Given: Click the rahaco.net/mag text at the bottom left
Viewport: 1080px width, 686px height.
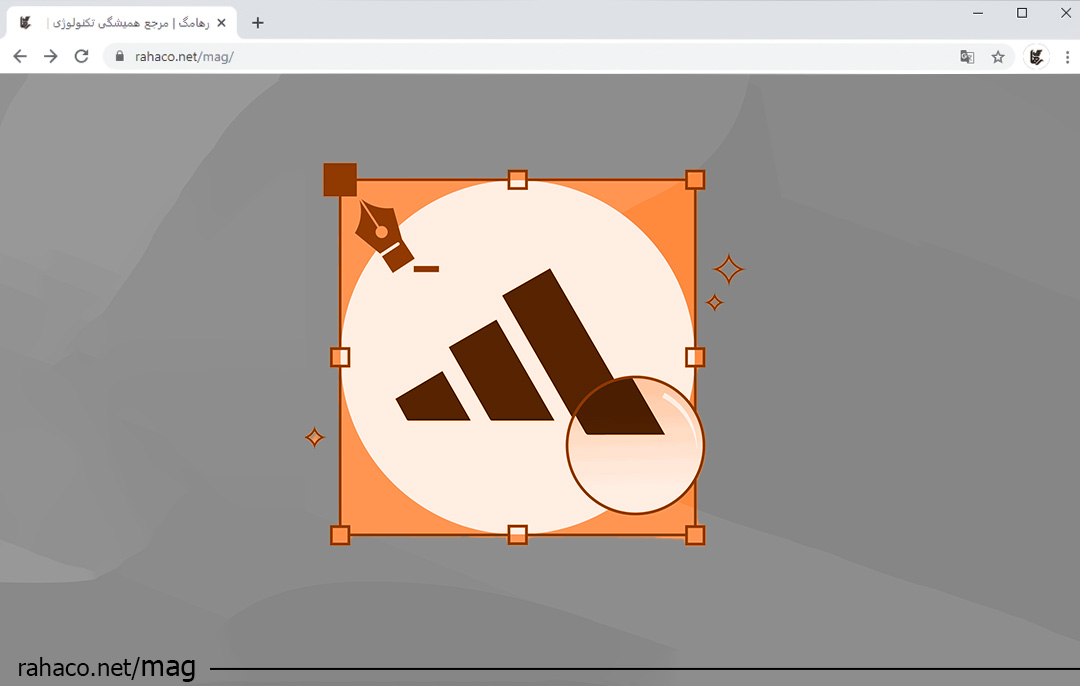Looking at the screenshot, I should pyautogui.click(x=106, y=667).
